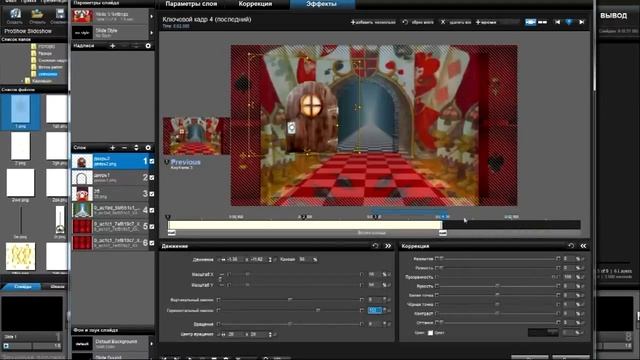The image size is (640, 360).
Task: Switch to the Эффекты tab
Action: (322, 4)
